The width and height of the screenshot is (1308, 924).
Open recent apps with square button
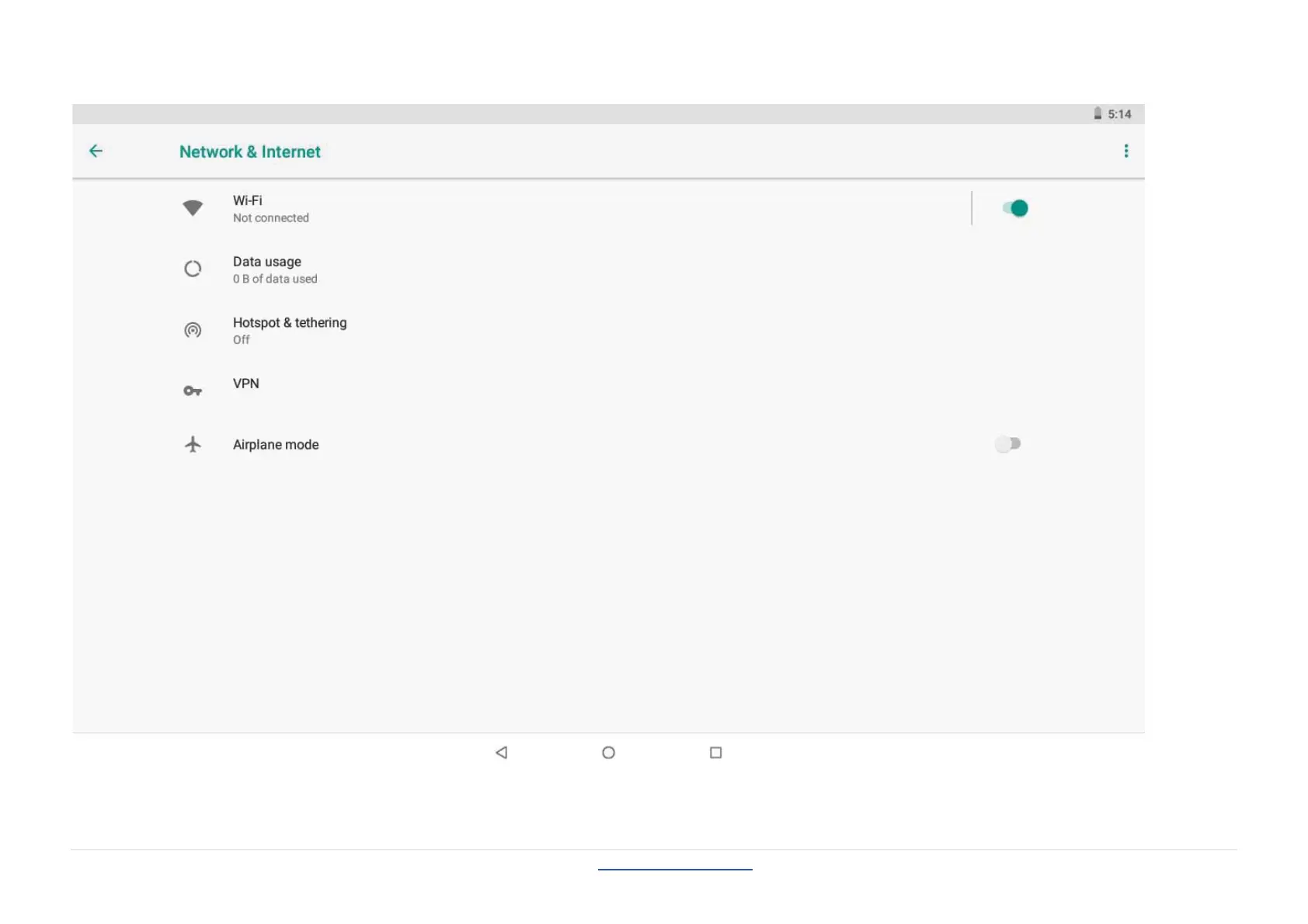(x=715, y=752)
